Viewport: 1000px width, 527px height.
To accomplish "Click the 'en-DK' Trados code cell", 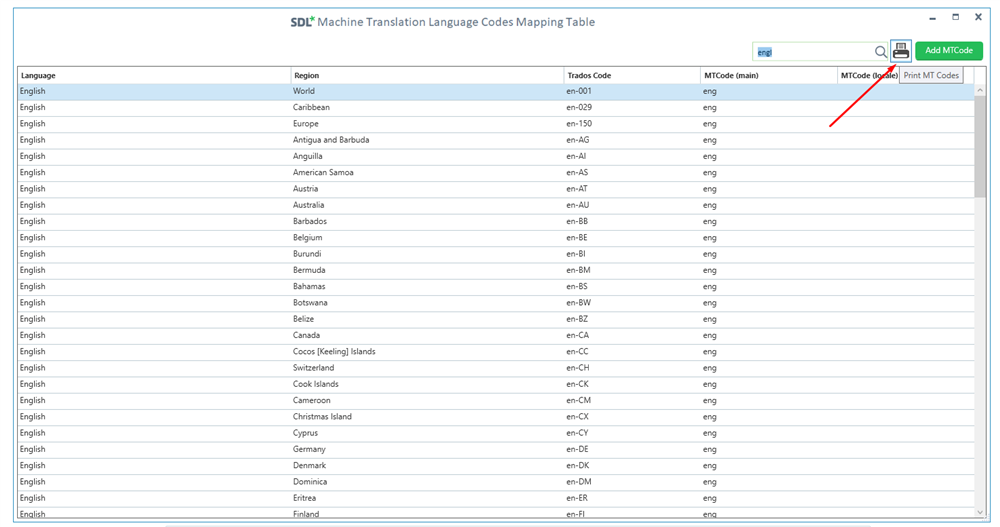I will (632, 465).
